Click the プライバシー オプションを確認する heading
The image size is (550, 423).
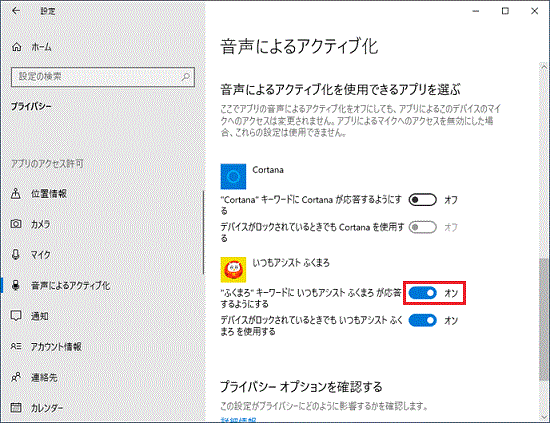301,387
